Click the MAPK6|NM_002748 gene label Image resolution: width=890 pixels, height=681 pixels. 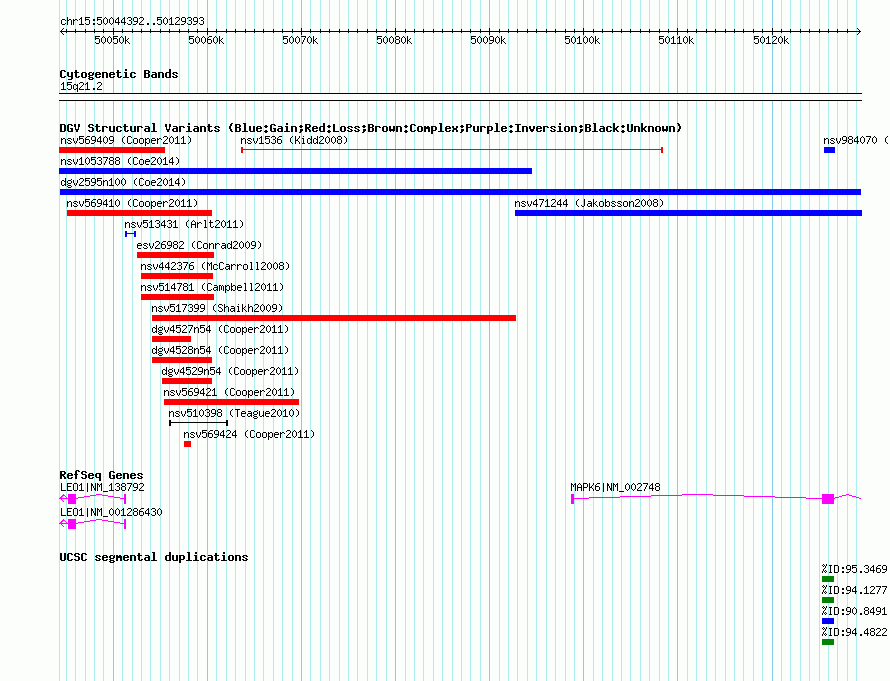tap(615, 487)
